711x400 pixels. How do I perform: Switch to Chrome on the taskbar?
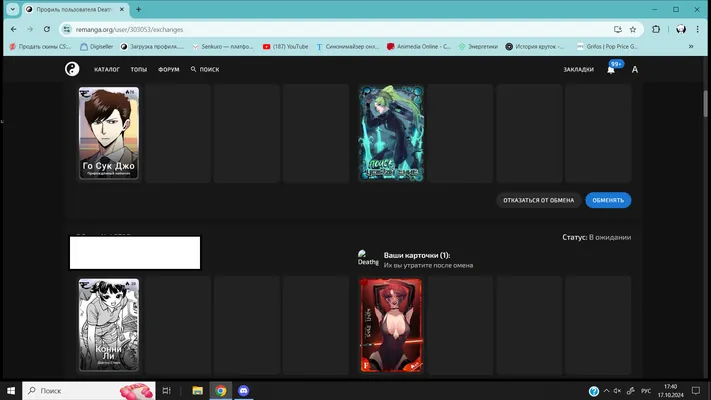[x=221, y=390]
